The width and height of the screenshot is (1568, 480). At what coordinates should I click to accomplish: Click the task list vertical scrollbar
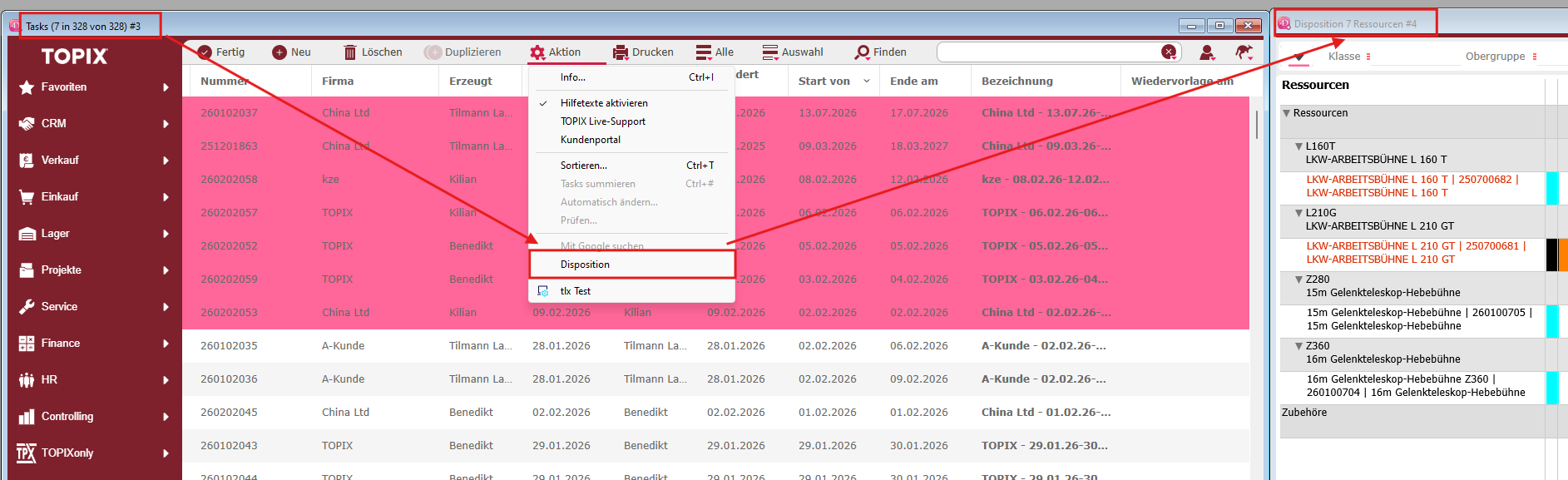pyautogui.click(x=1256, y=125)
